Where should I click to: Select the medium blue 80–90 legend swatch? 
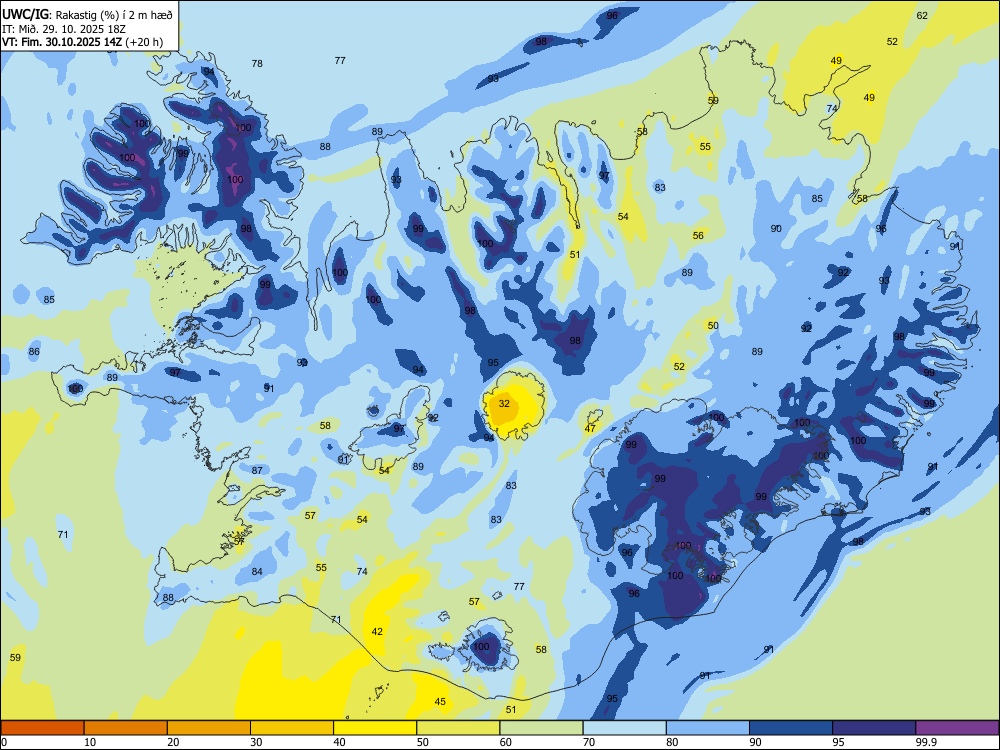pyautogui.click(x=708, y=728)
